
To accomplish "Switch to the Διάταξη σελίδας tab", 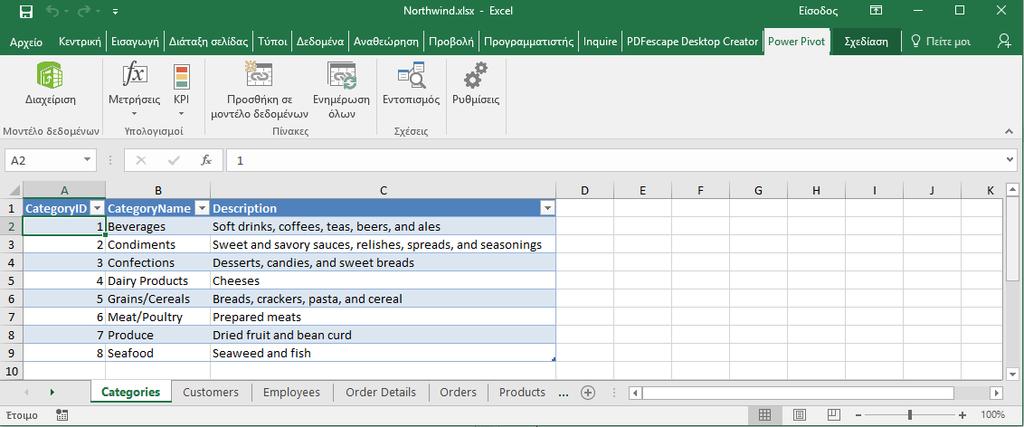I will 208,41.
